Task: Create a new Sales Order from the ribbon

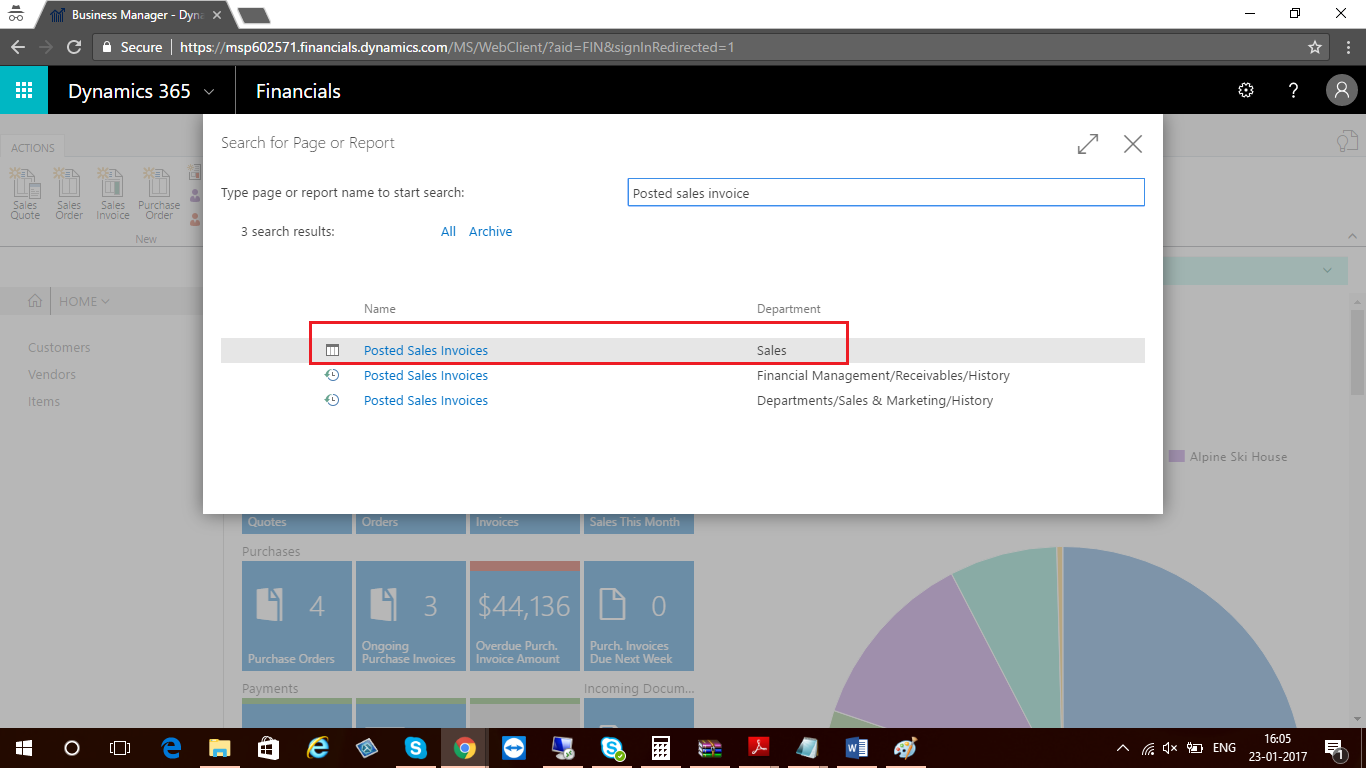Action: point(69,195)
